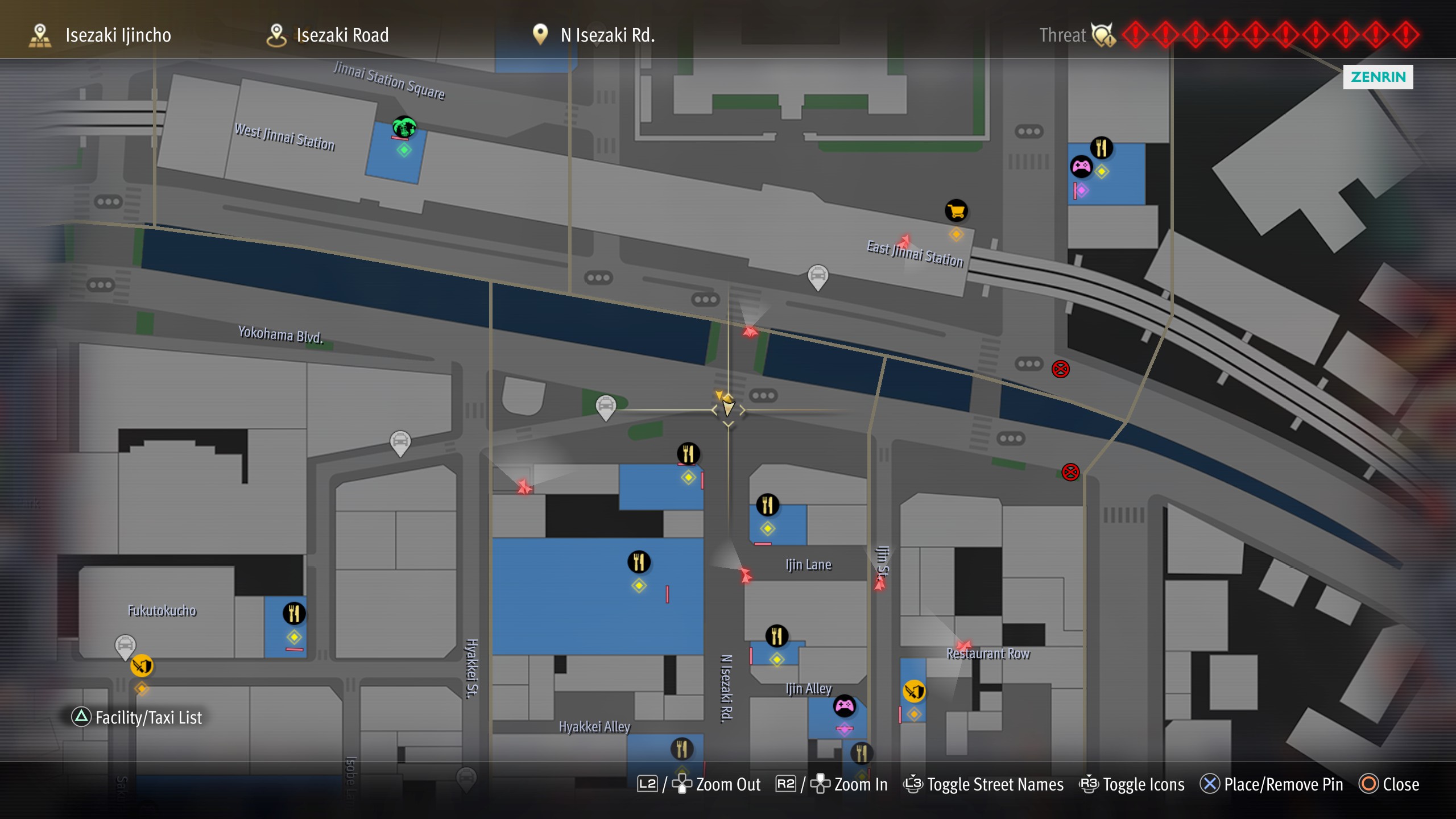Image resolution: width=1456 pixels, height=819 pixels.
Task: Select the pink gamepad icon in the northeast building
Action: [x=1081, y=167]
